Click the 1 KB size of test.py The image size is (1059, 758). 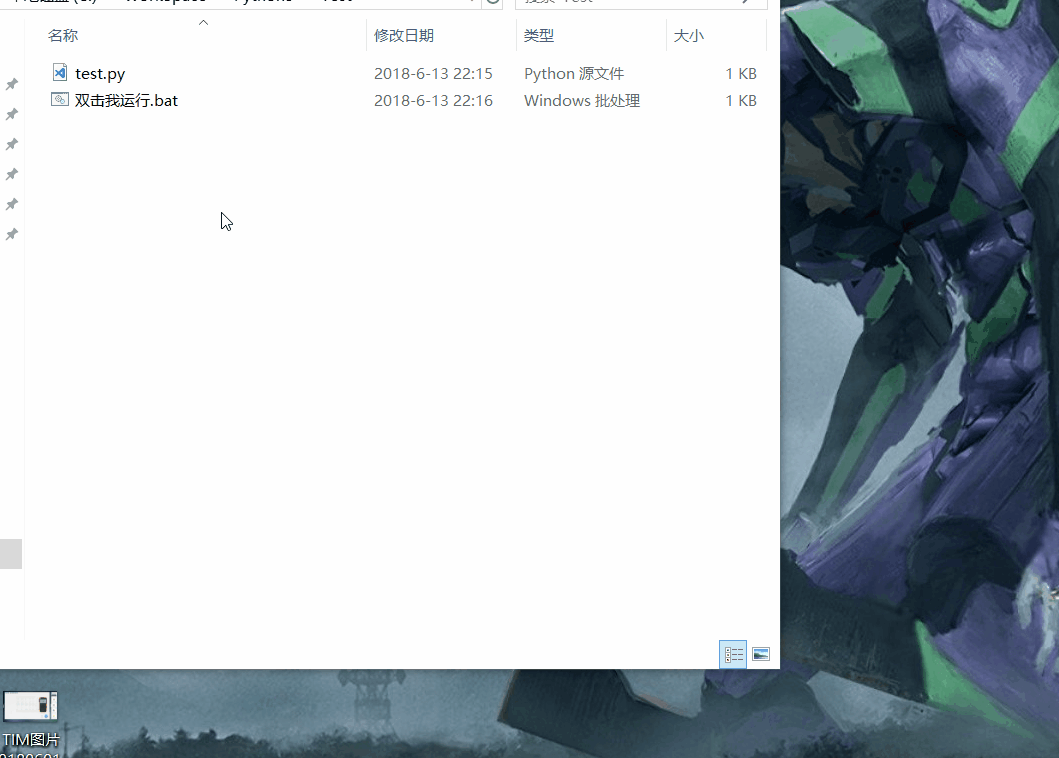coord(741,73)
